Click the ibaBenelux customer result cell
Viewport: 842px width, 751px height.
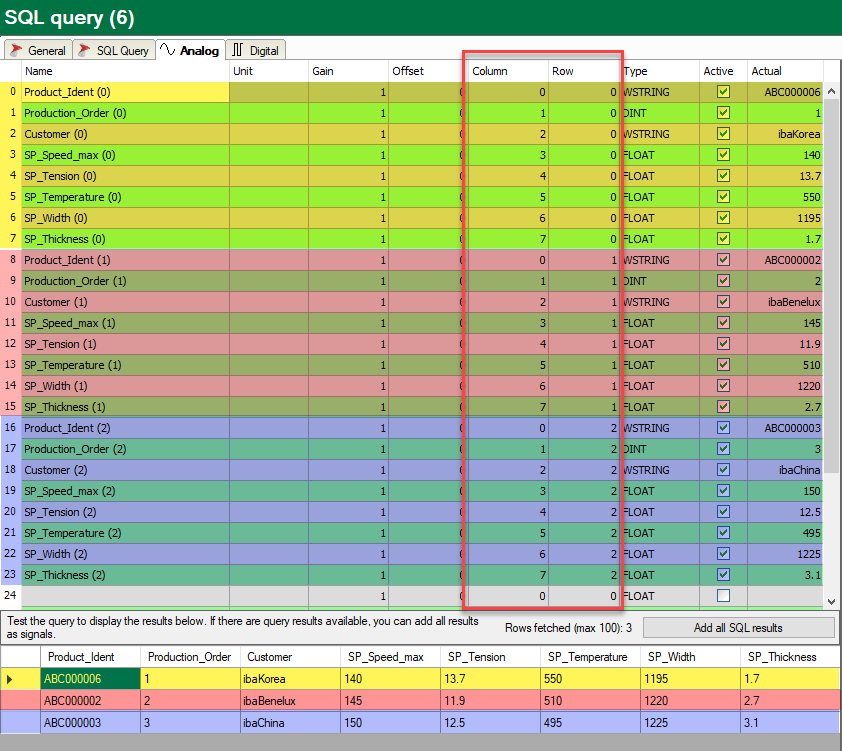tap(289, 701)
